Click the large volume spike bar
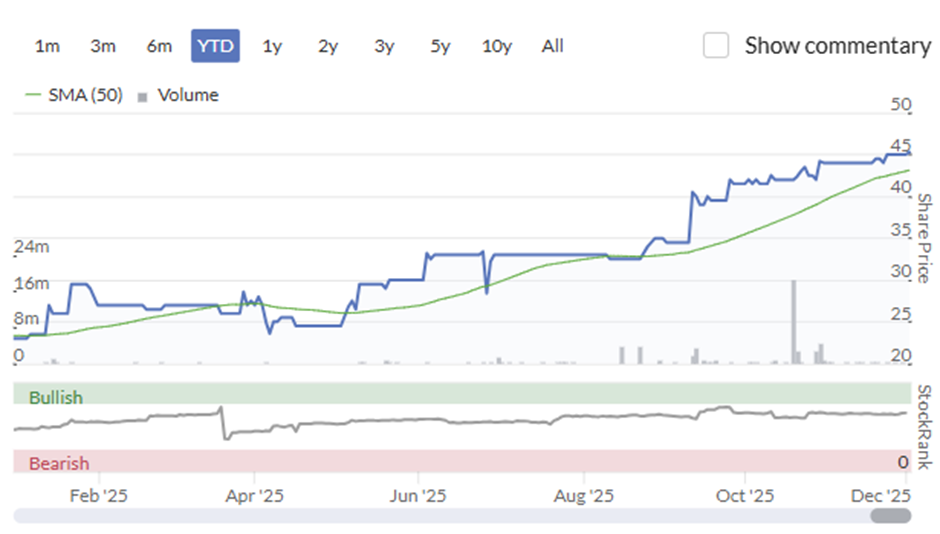Image resolution: width=940 pixels, height=534 pixels. click(794, 322)
